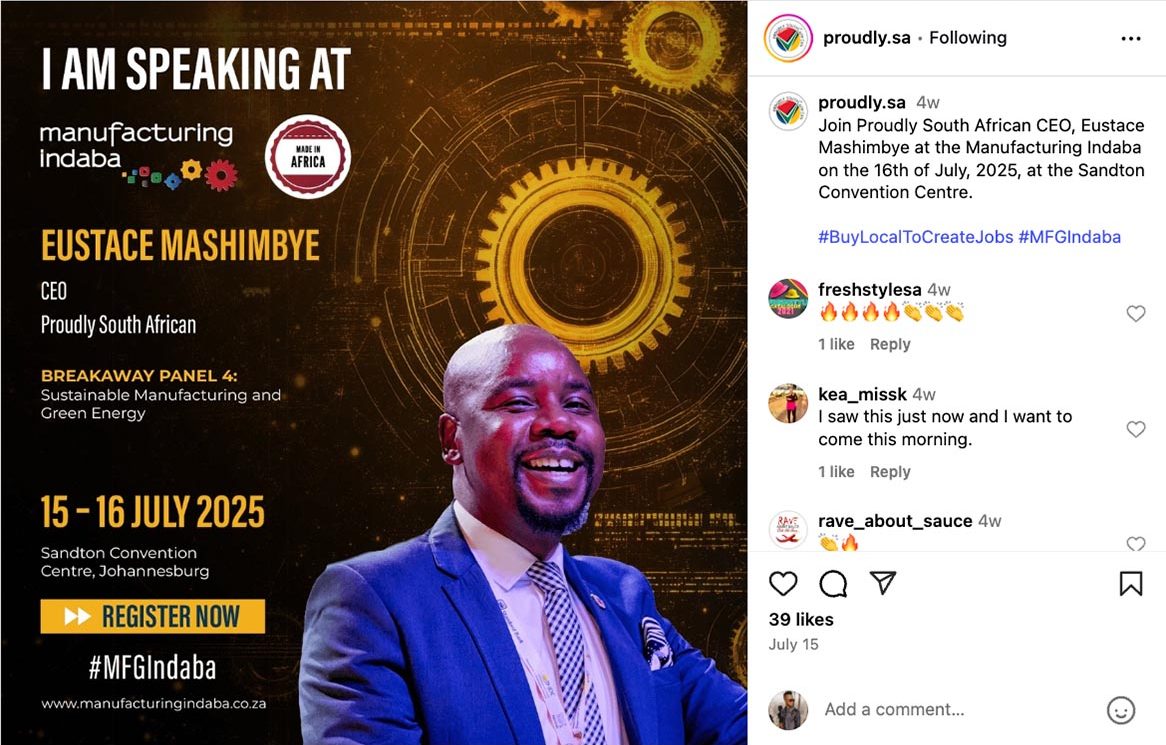The width and height of the screenshot is (1166, 745).
Task: Like kea_missk's comment heart
Action: (1136, 429)
